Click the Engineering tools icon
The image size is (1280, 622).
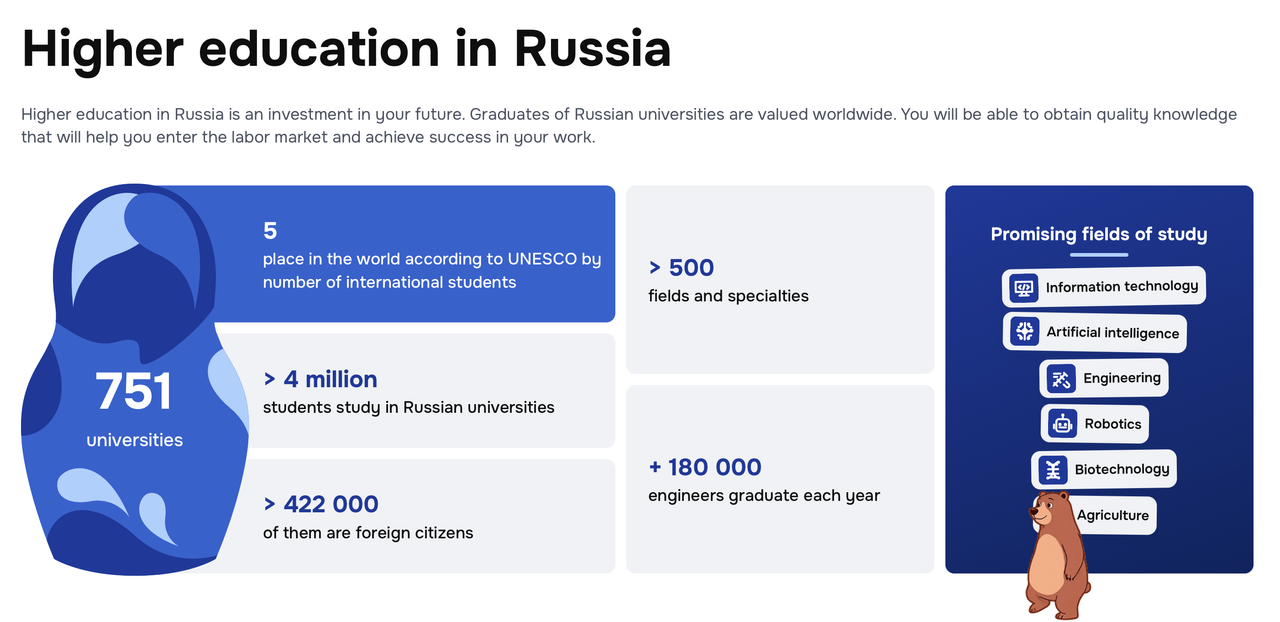(x=1061, y=379)
